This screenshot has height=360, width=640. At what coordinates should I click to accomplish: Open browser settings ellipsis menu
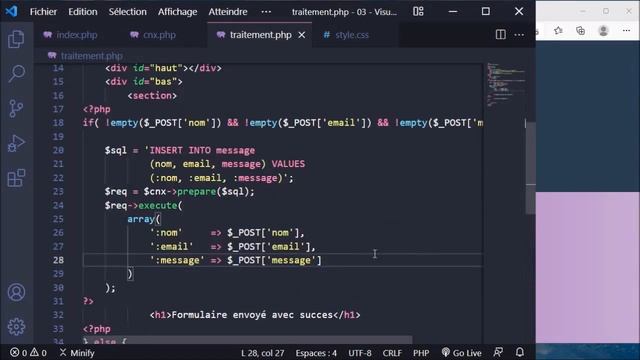coord(627,31)
